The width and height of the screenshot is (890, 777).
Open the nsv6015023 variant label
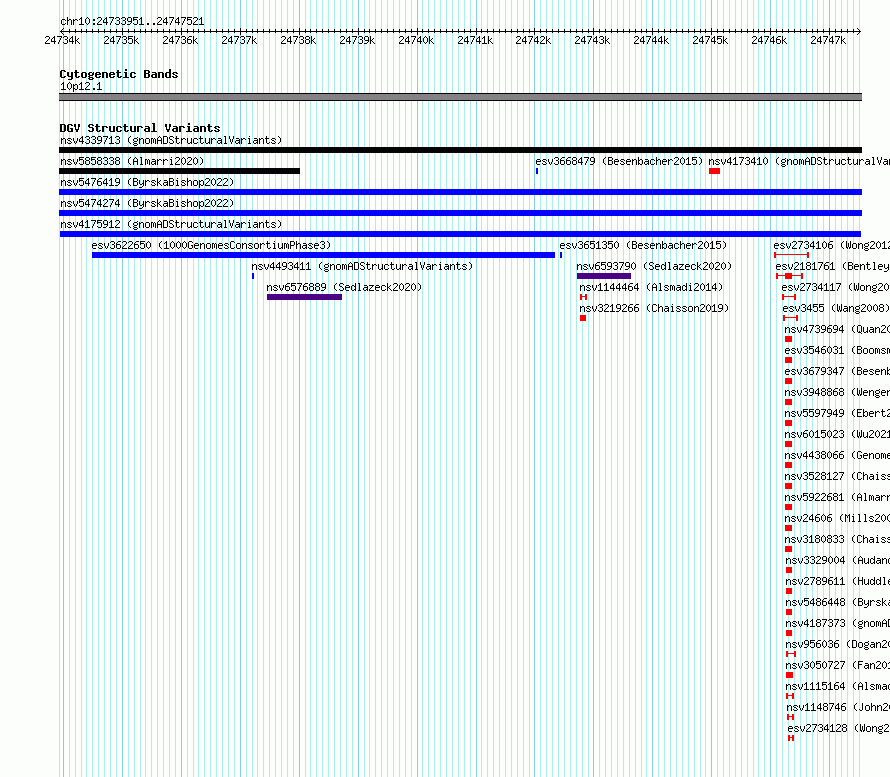point(837,434)
